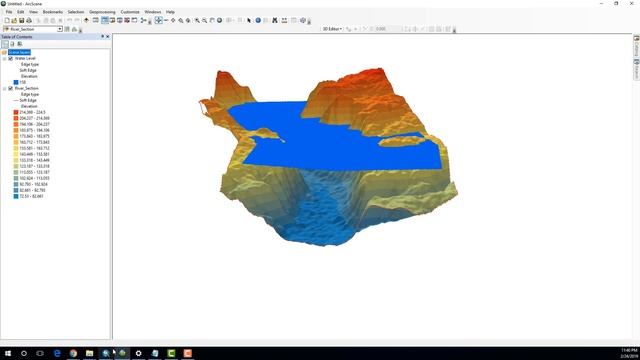Toggle the Water Level layer checkbox
This screenshot has width=640, height=360.
11,58
